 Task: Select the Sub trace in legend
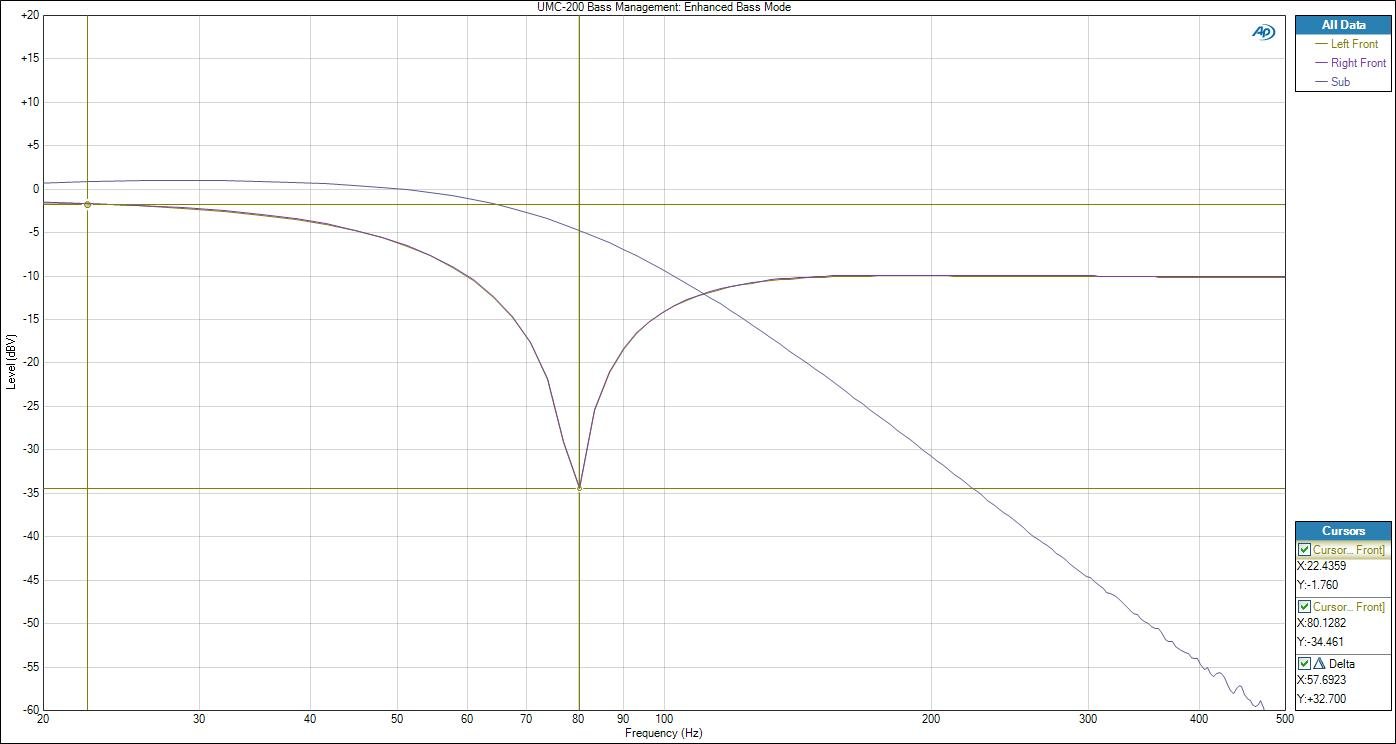pos(1340,82)
